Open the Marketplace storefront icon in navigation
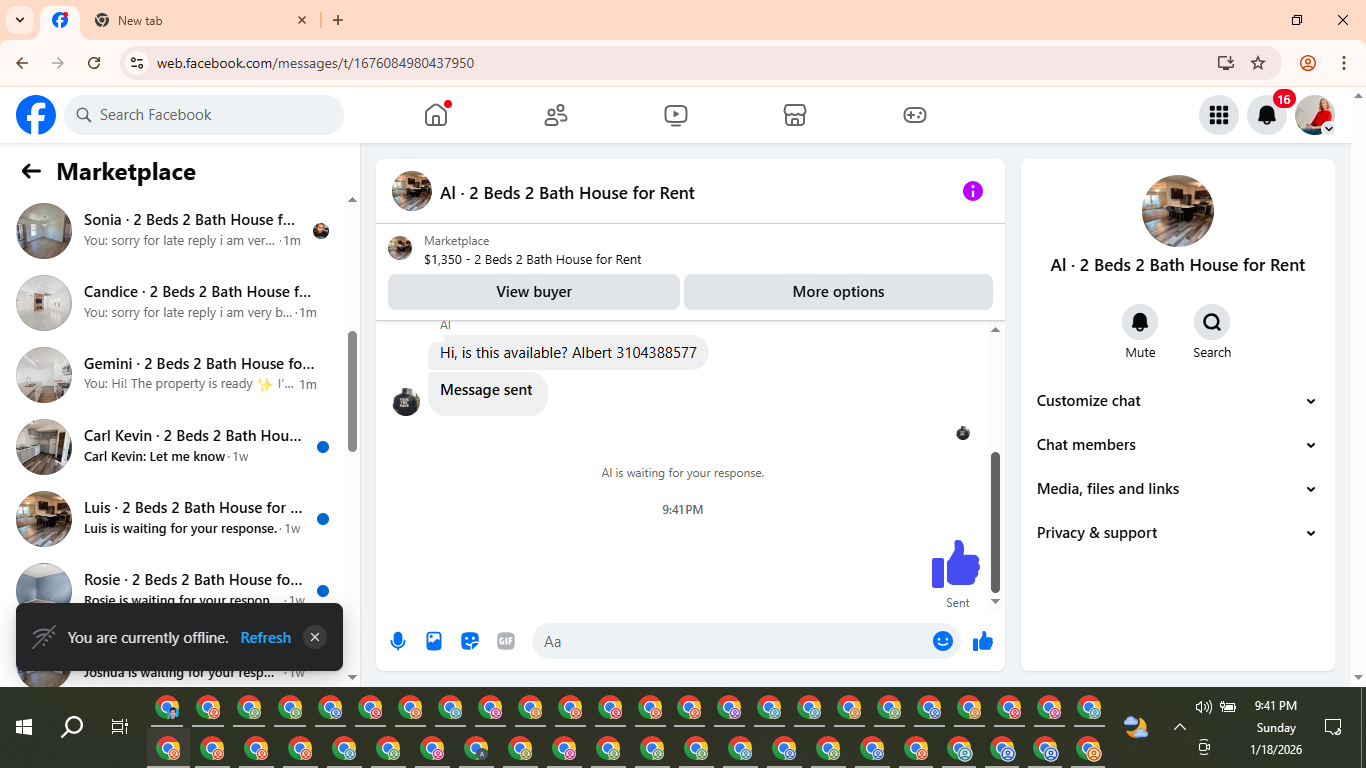The image size is (1366, 768). 795,115
